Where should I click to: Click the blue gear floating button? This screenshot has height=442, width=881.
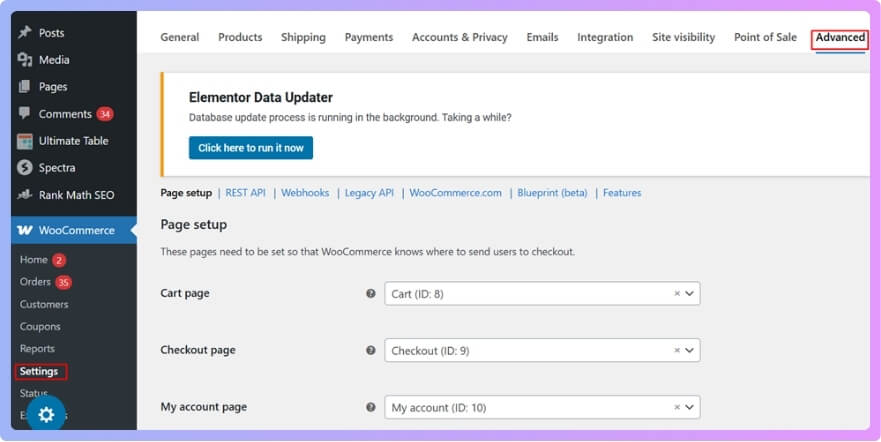pos(46,414)
